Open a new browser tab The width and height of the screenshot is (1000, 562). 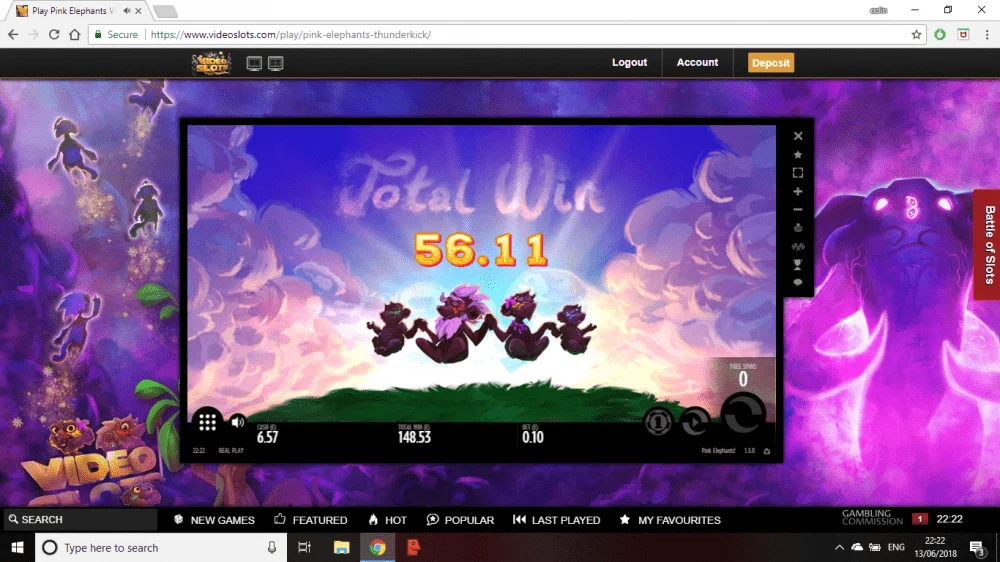point(165,11)
